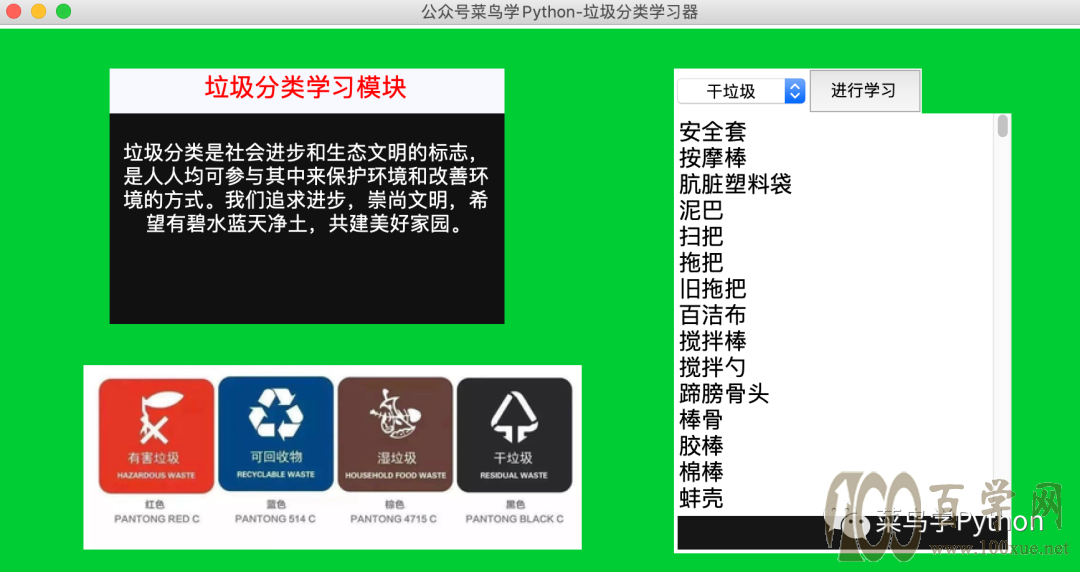Open the 干垃圾 category dropdown
Viewport: 1080px width, 572px height.
coord(741,91)
